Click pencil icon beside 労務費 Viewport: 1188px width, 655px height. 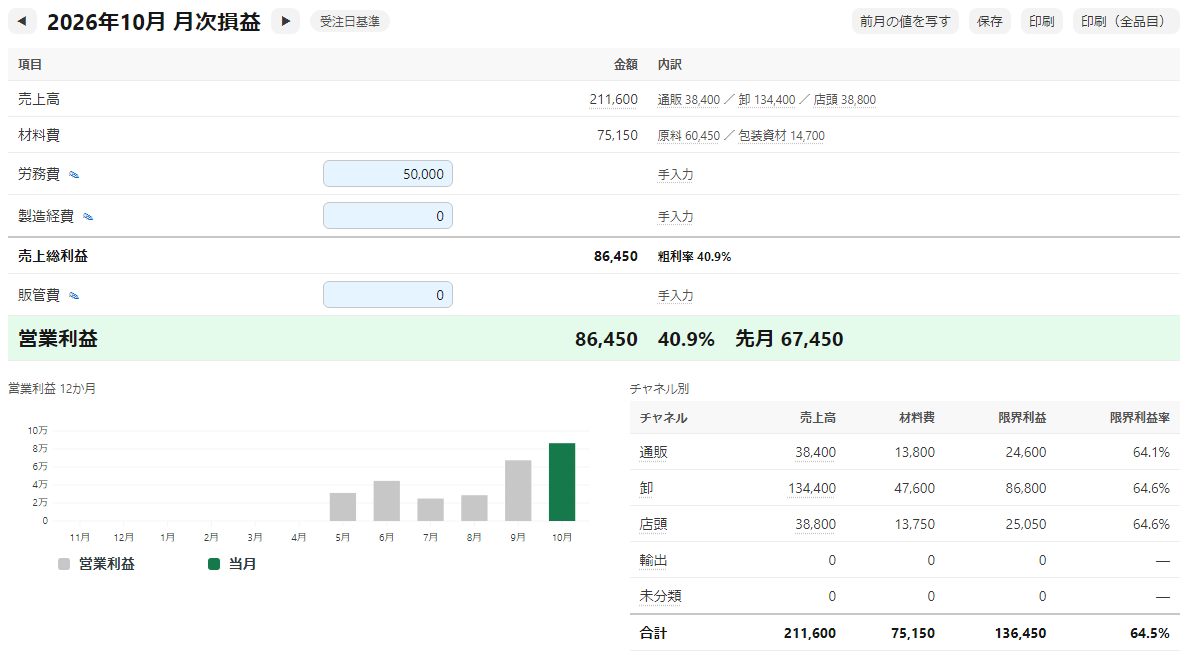[x=74, y=175]
